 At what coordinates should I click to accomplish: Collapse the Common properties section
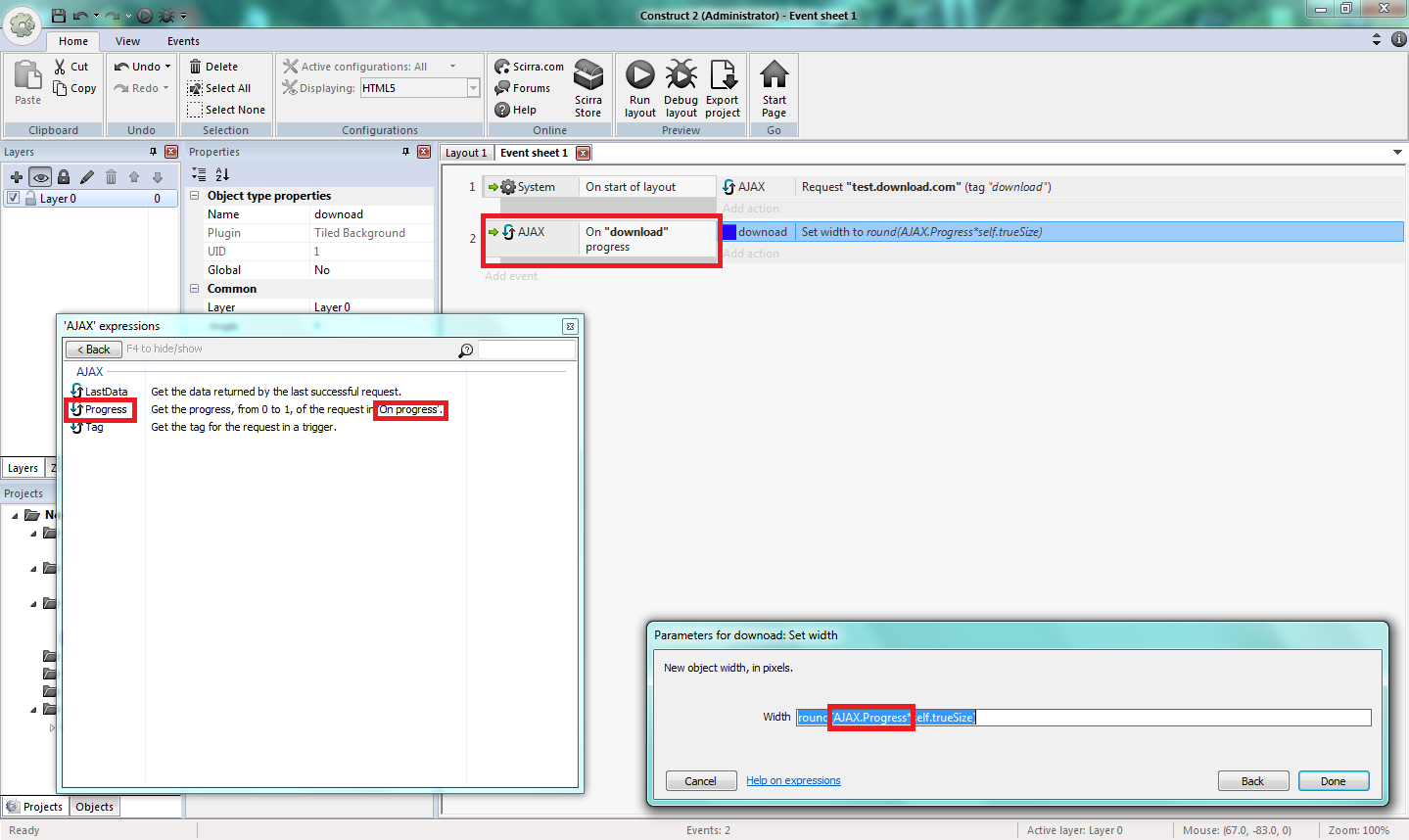pyautogui.click(x=194, y=289)
